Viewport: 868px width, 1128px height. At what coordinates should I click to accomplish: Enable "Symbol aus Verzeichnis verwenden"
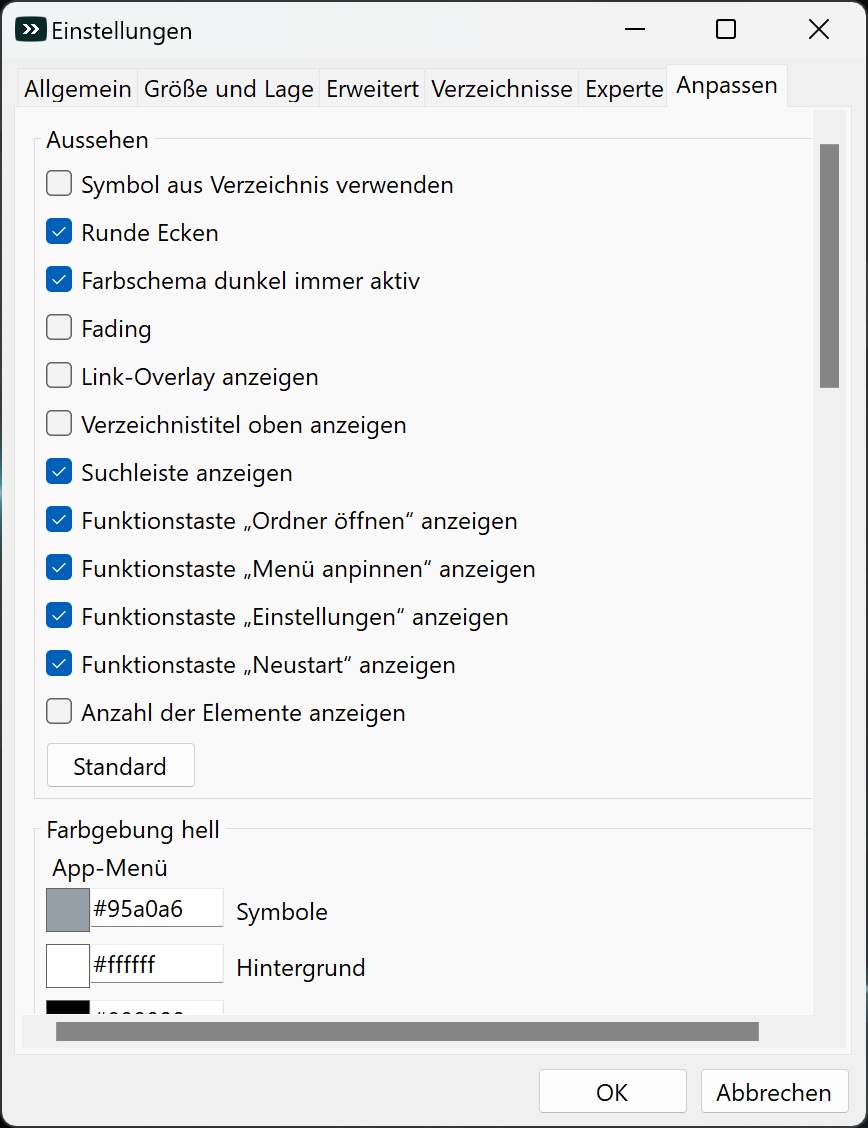click(58, 183)
